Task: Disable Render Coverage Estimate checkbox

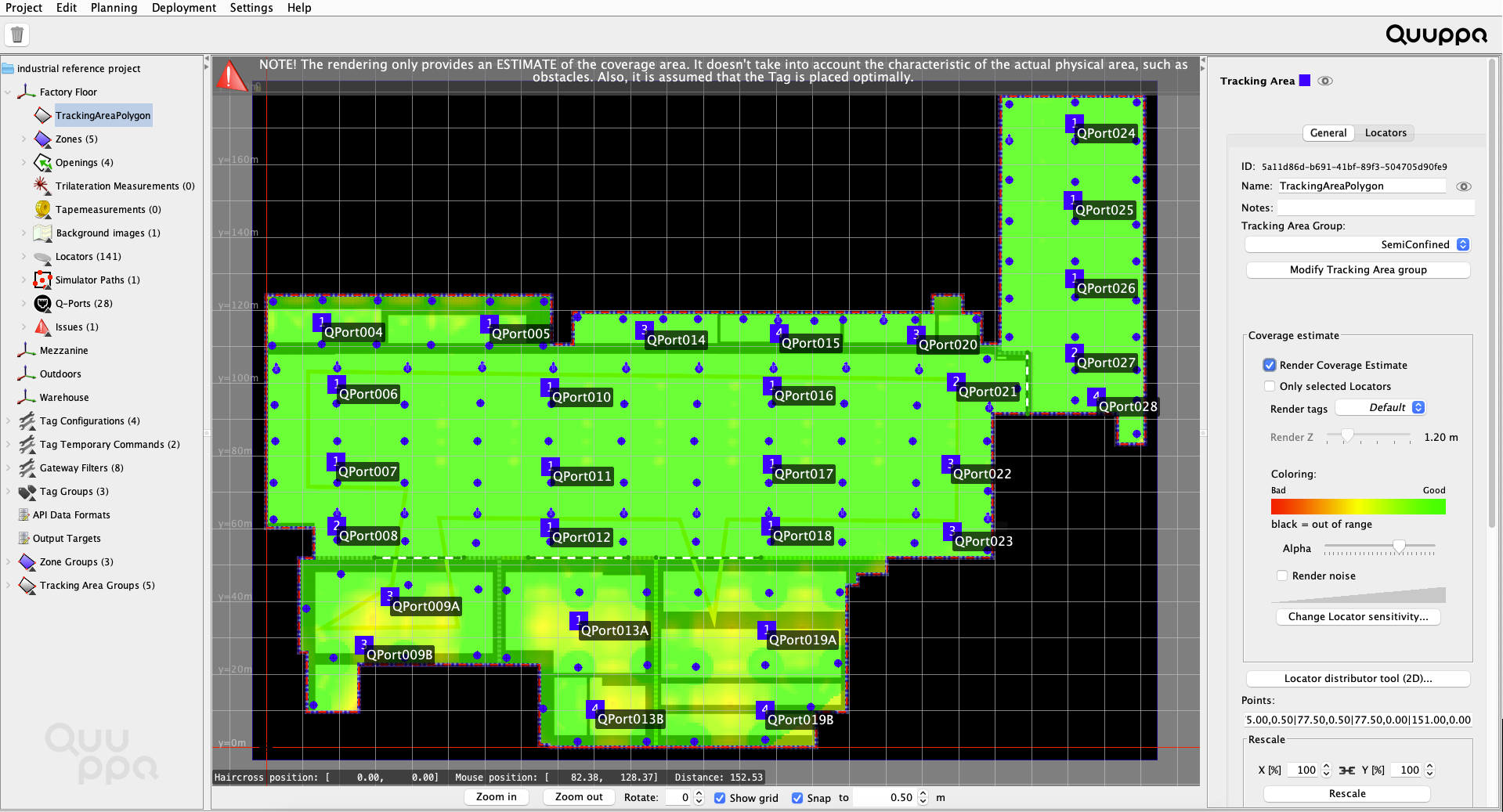Action: [x=1270, y=365]
